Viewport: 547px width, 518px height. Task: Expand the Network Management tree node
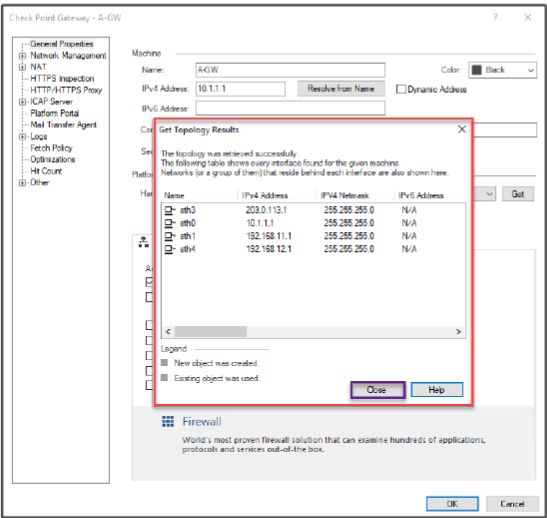tap(22, 55)
